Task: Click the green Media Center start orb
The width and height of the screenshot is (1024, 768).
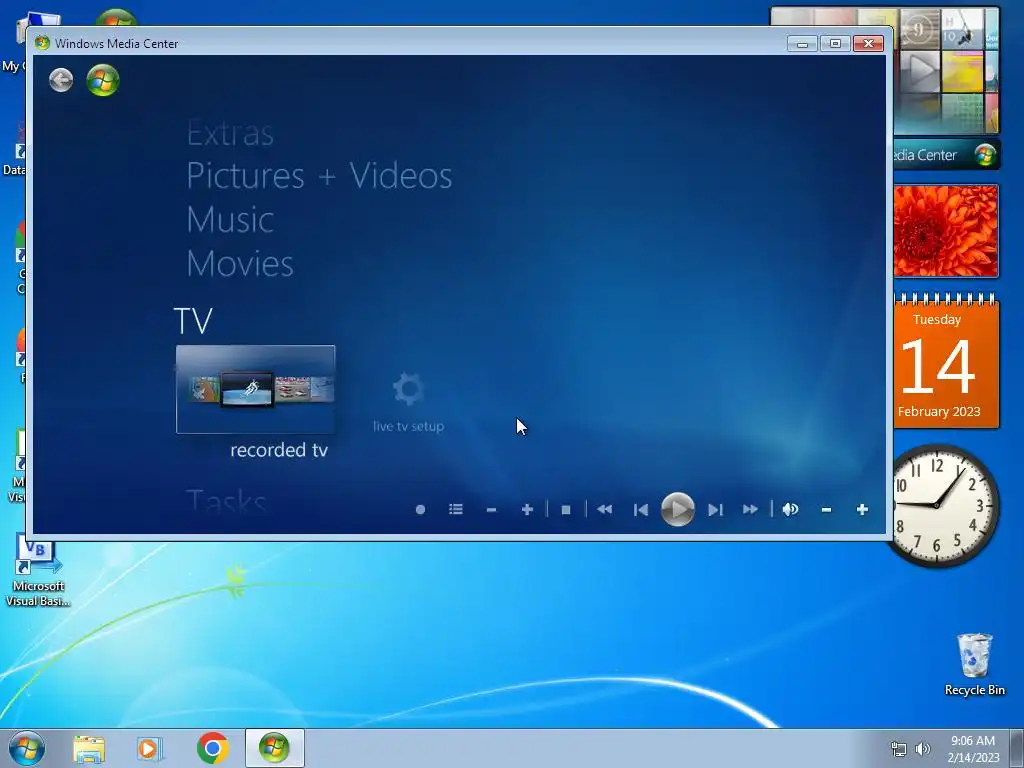Action: [103, 80]
